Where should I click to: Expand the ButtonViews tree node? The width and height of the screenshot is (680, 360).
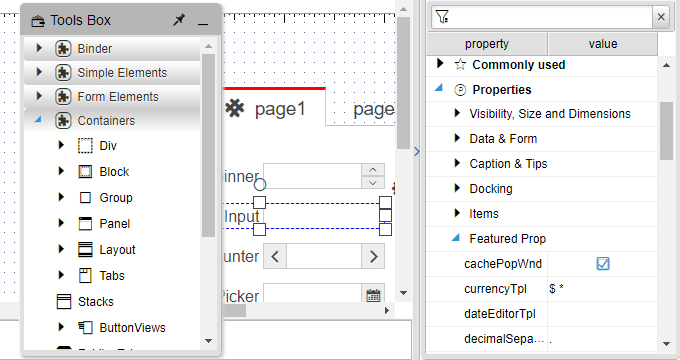[61, 327]
